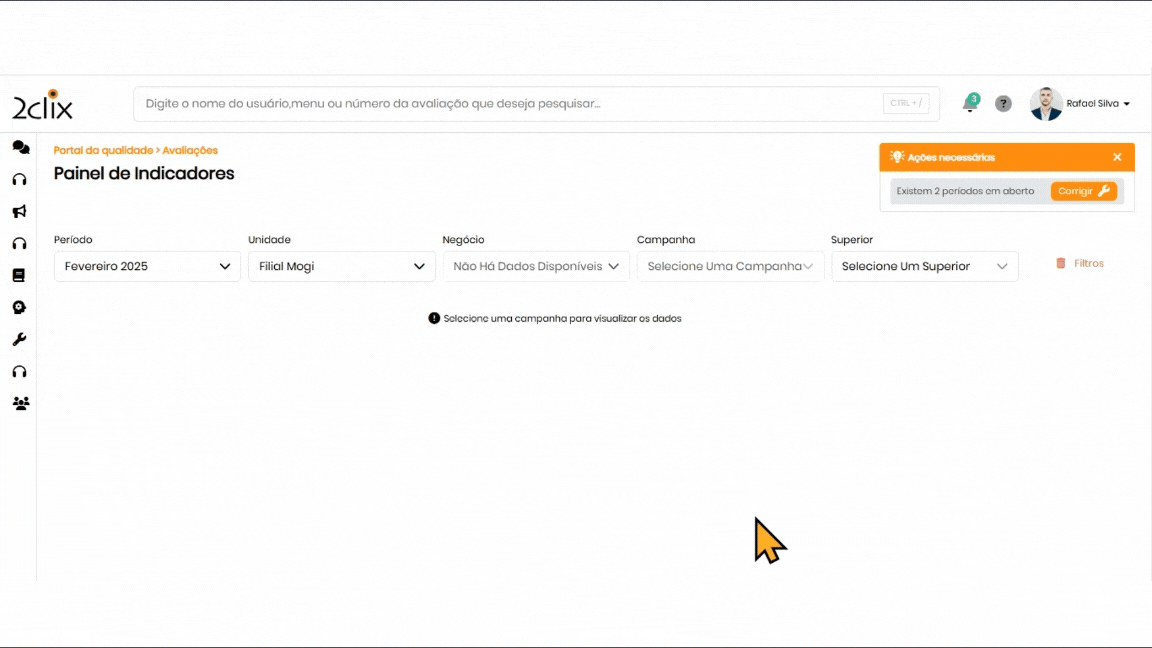Select the head-with-gear sidebar icon

pyautogui.click(x=19, y=308)
